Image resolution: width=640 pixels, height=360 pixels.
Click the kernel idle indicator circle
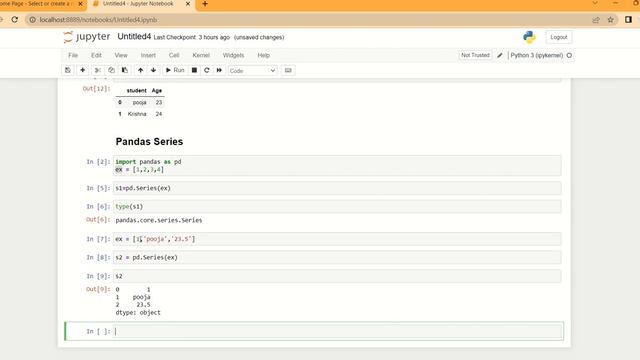tap(569, 55)
